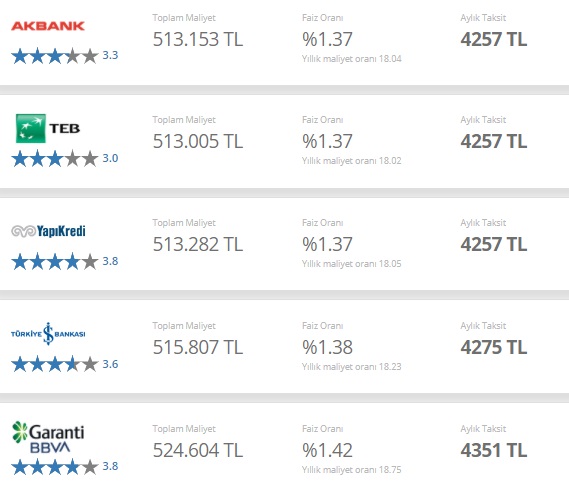Select İş Bankası's %1.38 interest rate
Screen dimensions: 569x491
click(327, 347)
